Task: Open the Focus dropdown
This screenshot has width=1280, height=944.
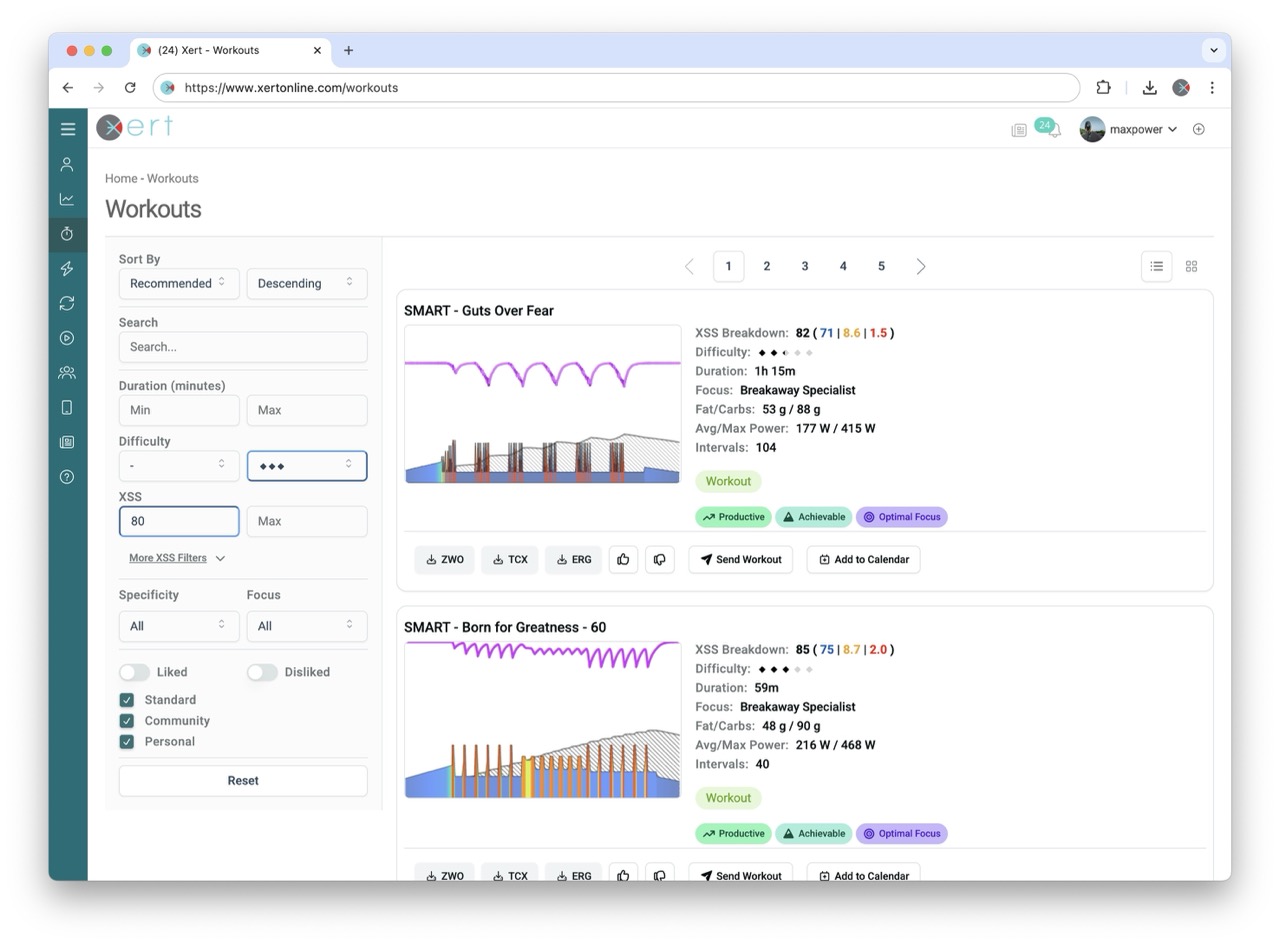Action: (x=306, y=626)
